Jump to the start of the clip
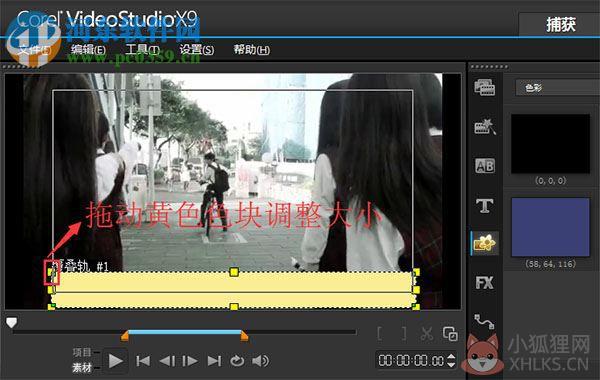 click(x=143, y=361)
